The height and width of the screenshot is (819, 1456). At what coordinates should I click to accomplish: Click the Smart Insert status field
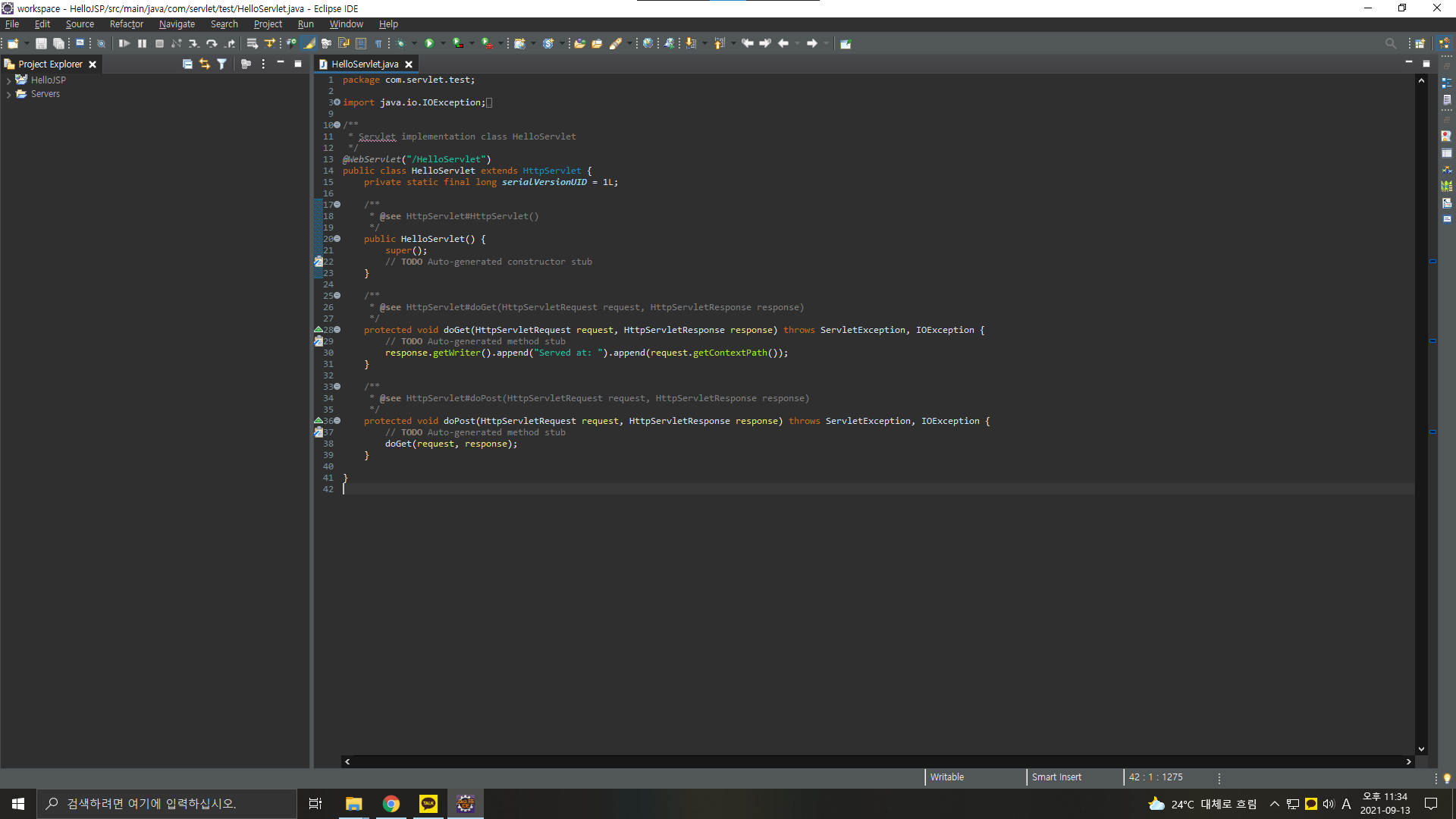[x=1056, y=777]
